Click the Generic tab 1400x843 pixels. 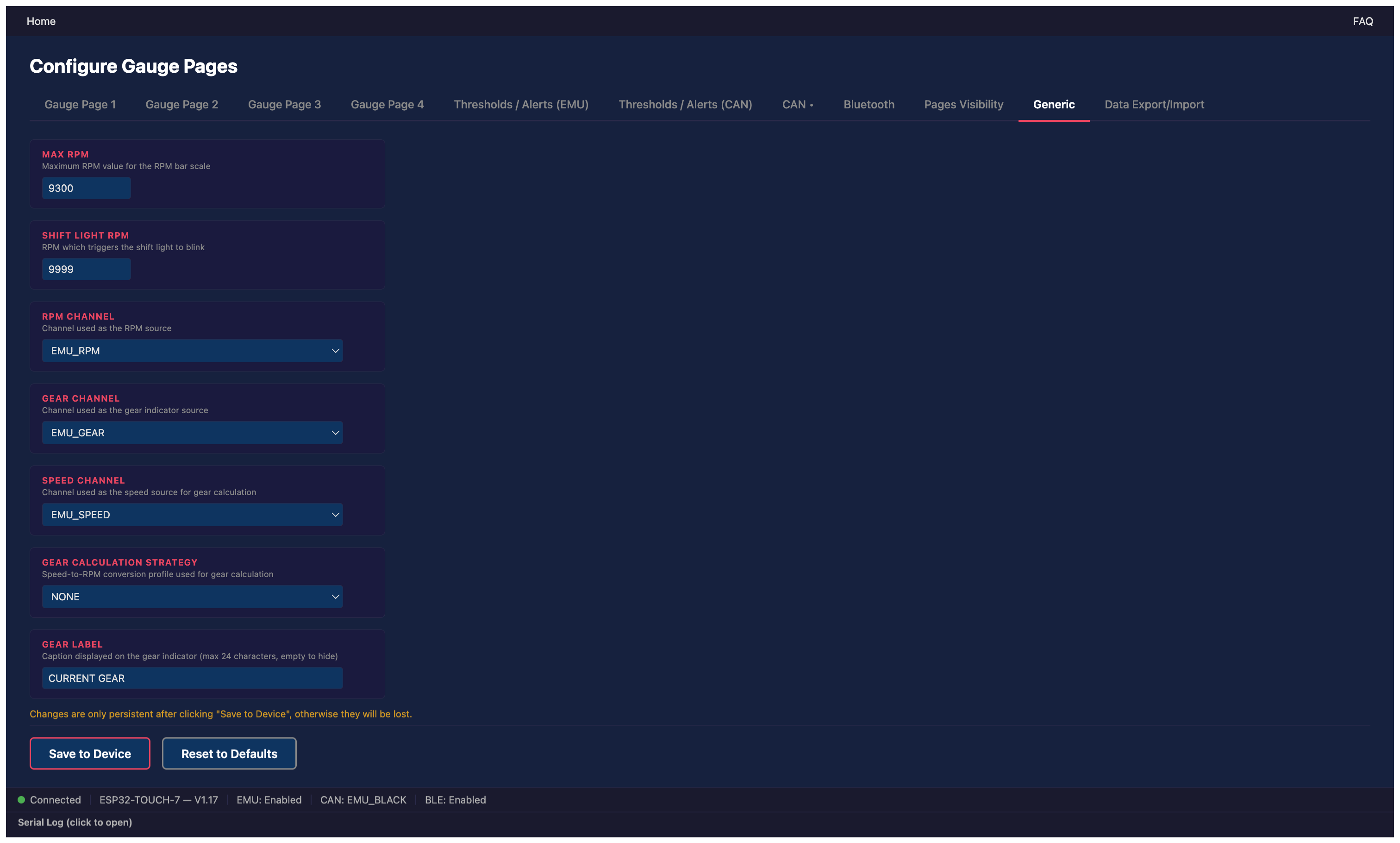coord(1054,105)
